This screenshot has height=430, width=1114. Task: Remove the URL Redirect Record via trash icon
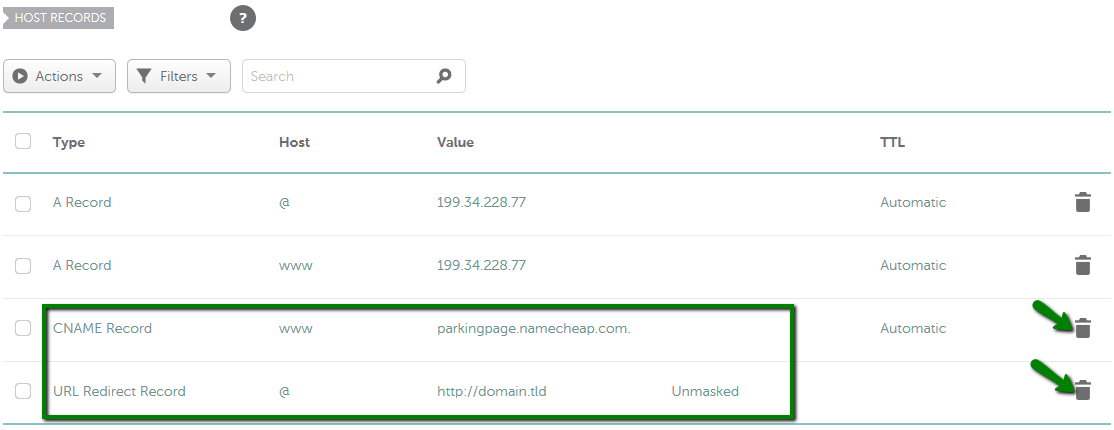[1082, 390]
